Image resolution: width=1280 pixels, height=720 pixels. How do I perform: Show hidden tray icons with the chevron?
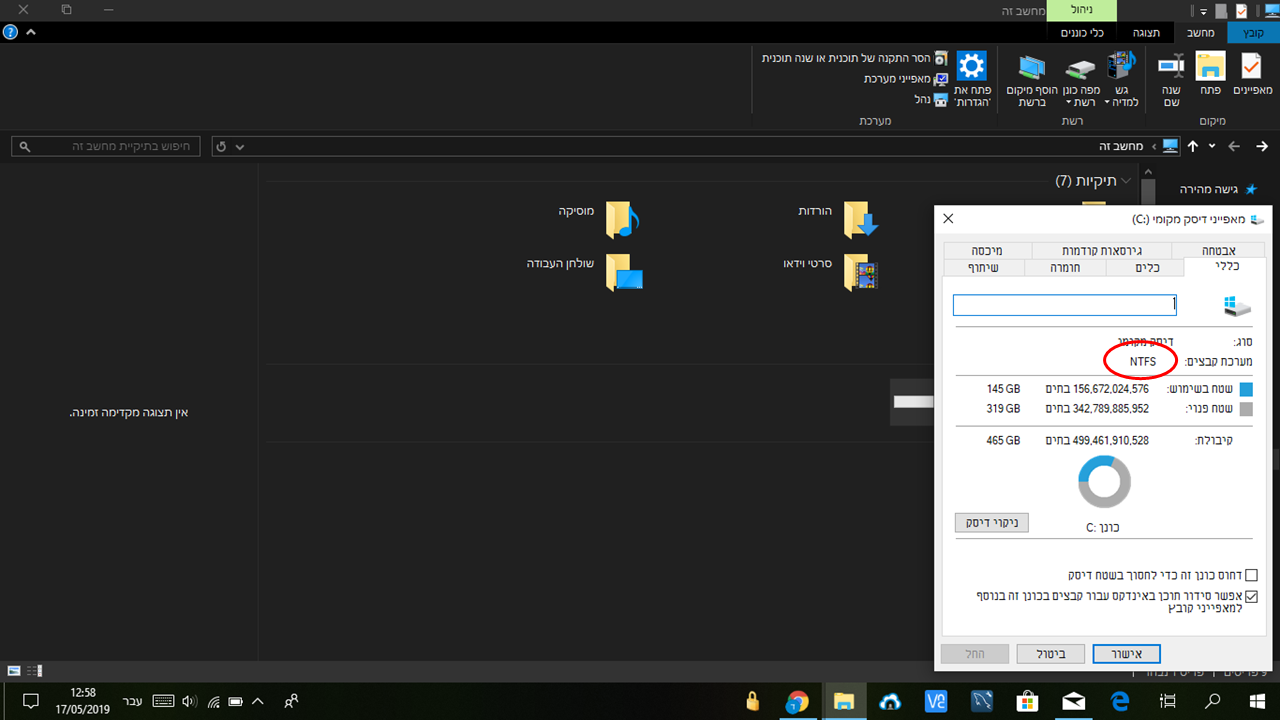pos(258,701)
